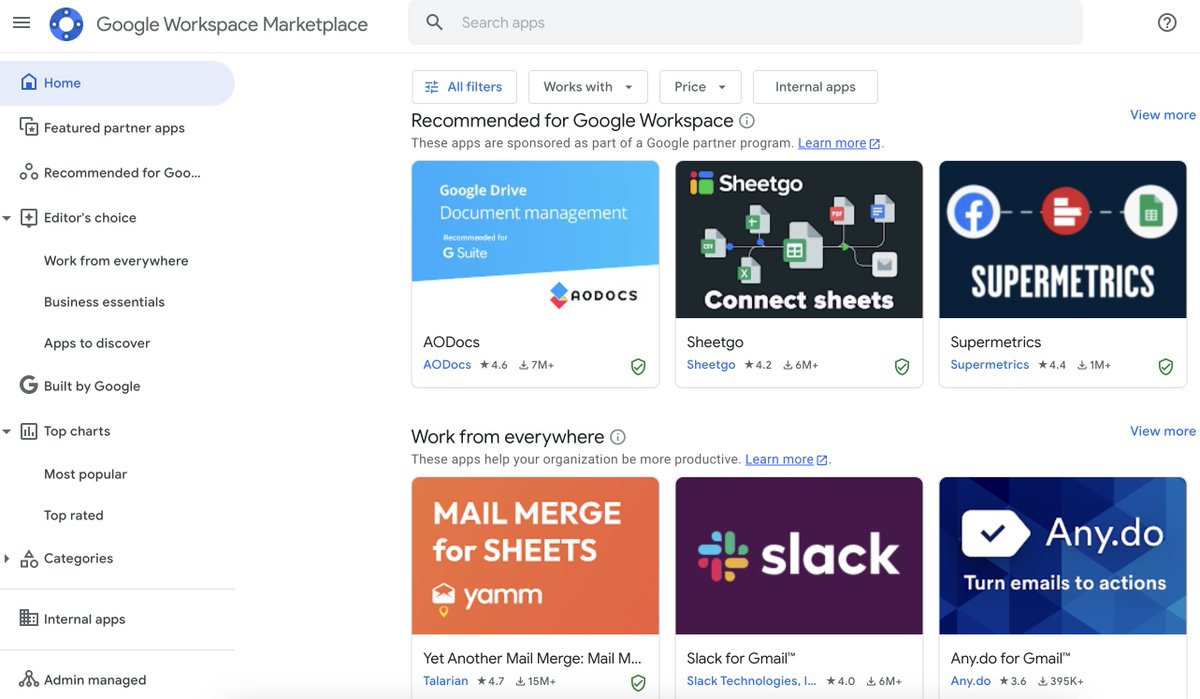Open the Slack app thumbnail
The height and width of the screenshot is (699, 1200).
coord(799,555)
